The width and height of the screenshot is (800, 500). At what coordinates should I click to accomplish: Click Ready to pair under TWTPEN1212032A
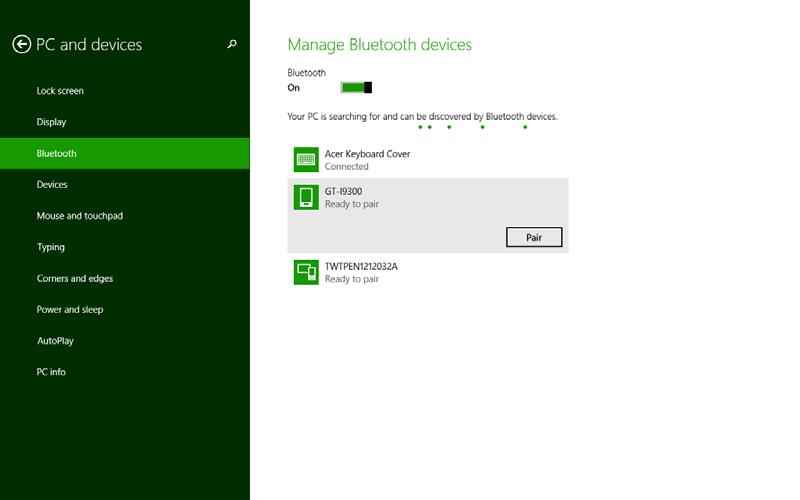point(352,279)
